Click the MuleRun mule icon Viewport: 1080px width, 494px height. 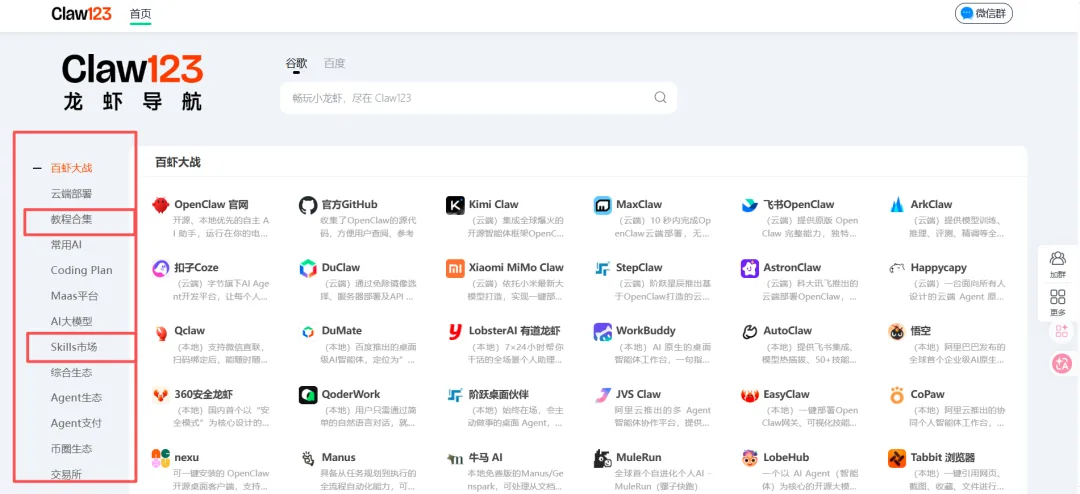[603, 458]
